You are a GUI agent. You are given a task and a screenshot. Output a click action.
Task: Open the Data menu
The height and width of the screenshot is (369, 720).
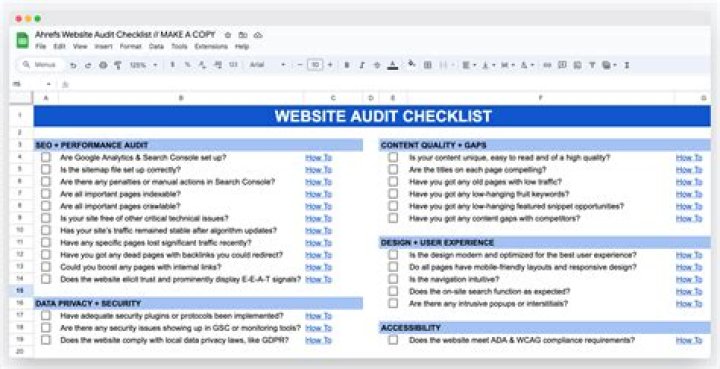click(156, 46)
